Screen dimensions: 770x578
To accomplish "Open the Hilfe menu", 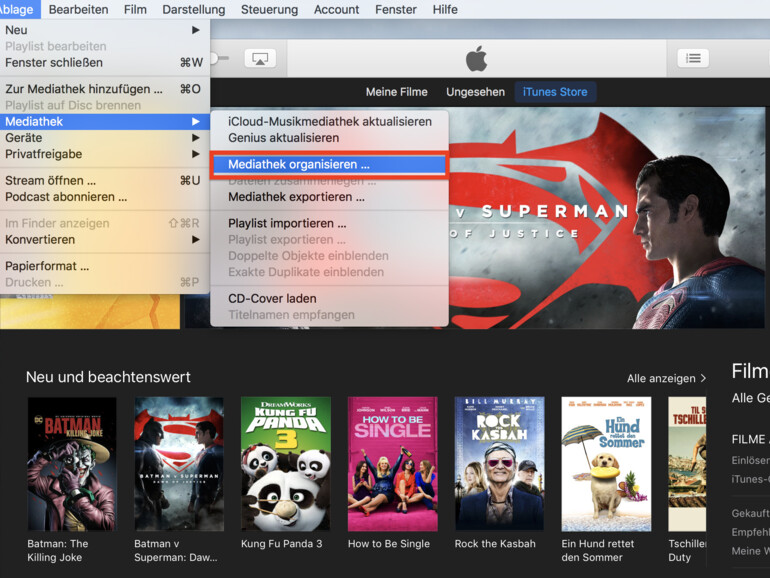I will click(x=445, y=9).
